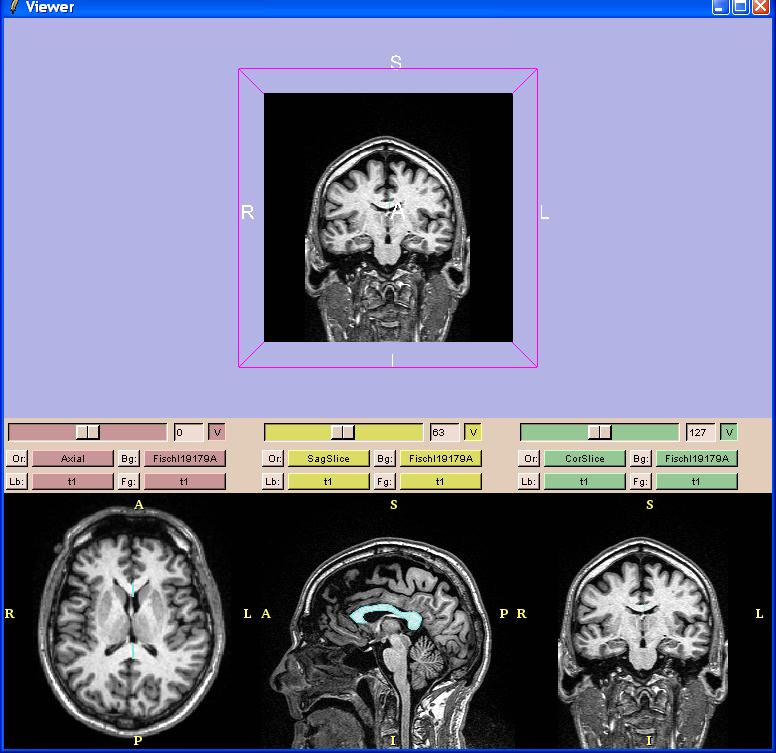Select the yellow slice label map t1 menu
The height and width of the screenshot is (753, 776).
pos(329,482)
